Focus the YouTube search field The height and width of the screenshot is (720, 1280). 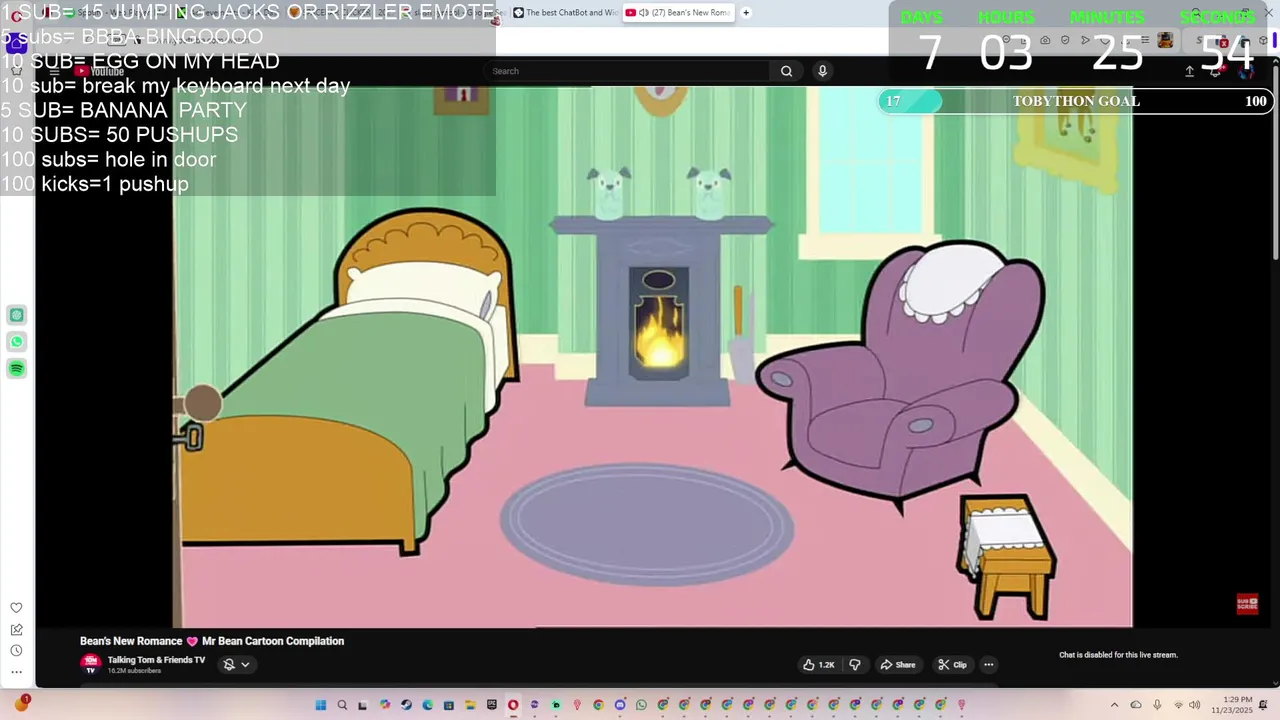[628, 71]
